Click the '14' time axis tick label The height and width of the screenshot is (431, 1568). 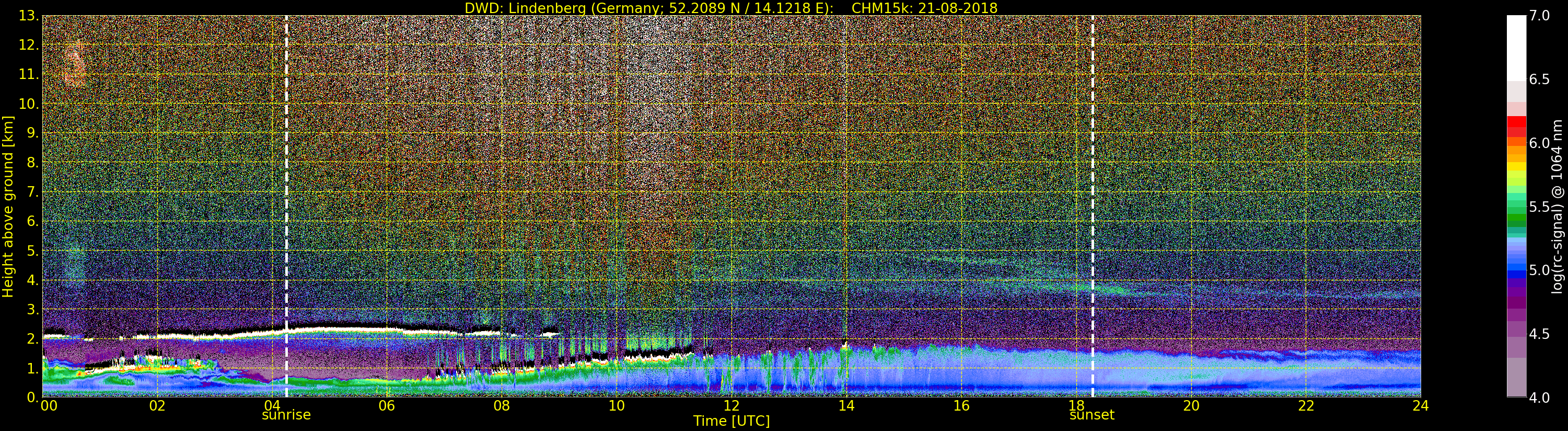coord(846,406)
